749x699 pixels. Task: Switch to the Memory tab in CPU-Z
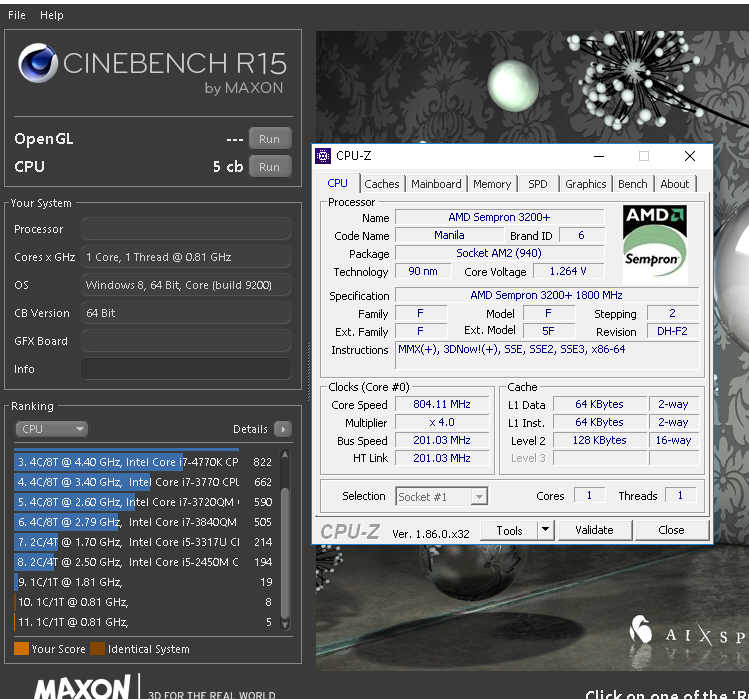(x=492, y=184)
